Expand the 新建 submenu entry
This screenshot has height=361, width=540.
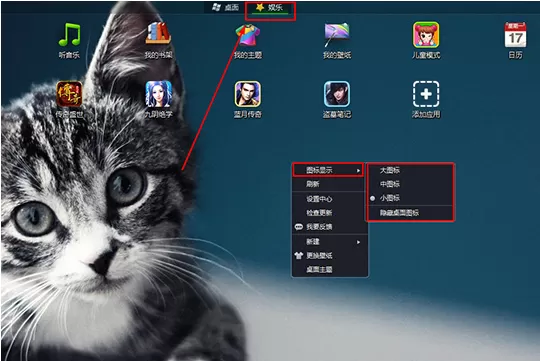(x=328, y=242)
